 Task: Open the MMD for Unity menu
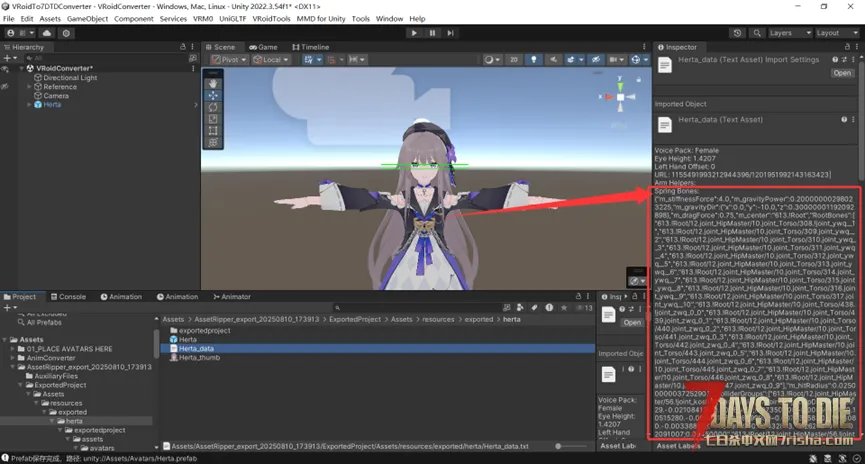coord(321,19)
